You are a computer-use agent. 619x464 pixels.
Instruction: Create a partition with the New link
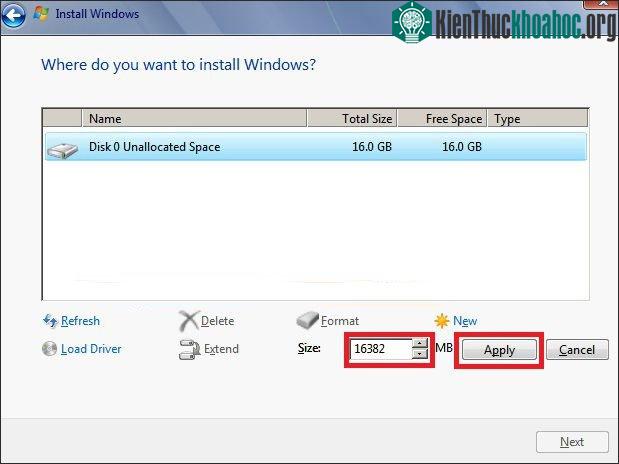(465, 321)
